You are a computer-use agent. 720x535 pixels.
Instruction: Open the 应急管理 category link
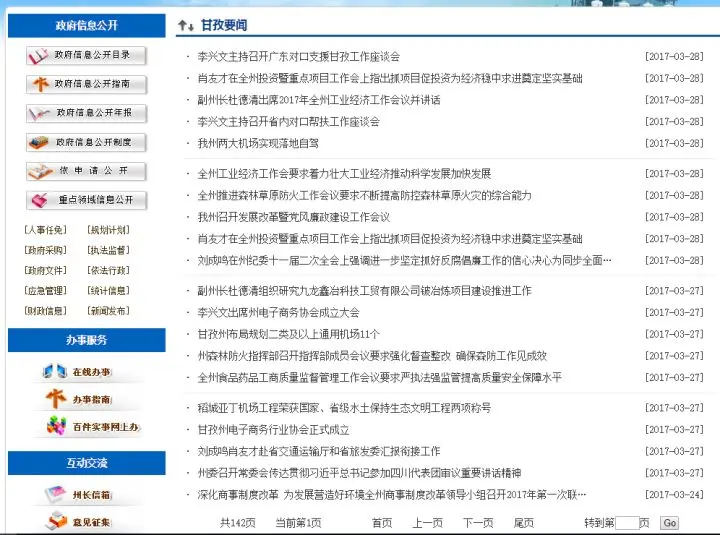point(45,291)
